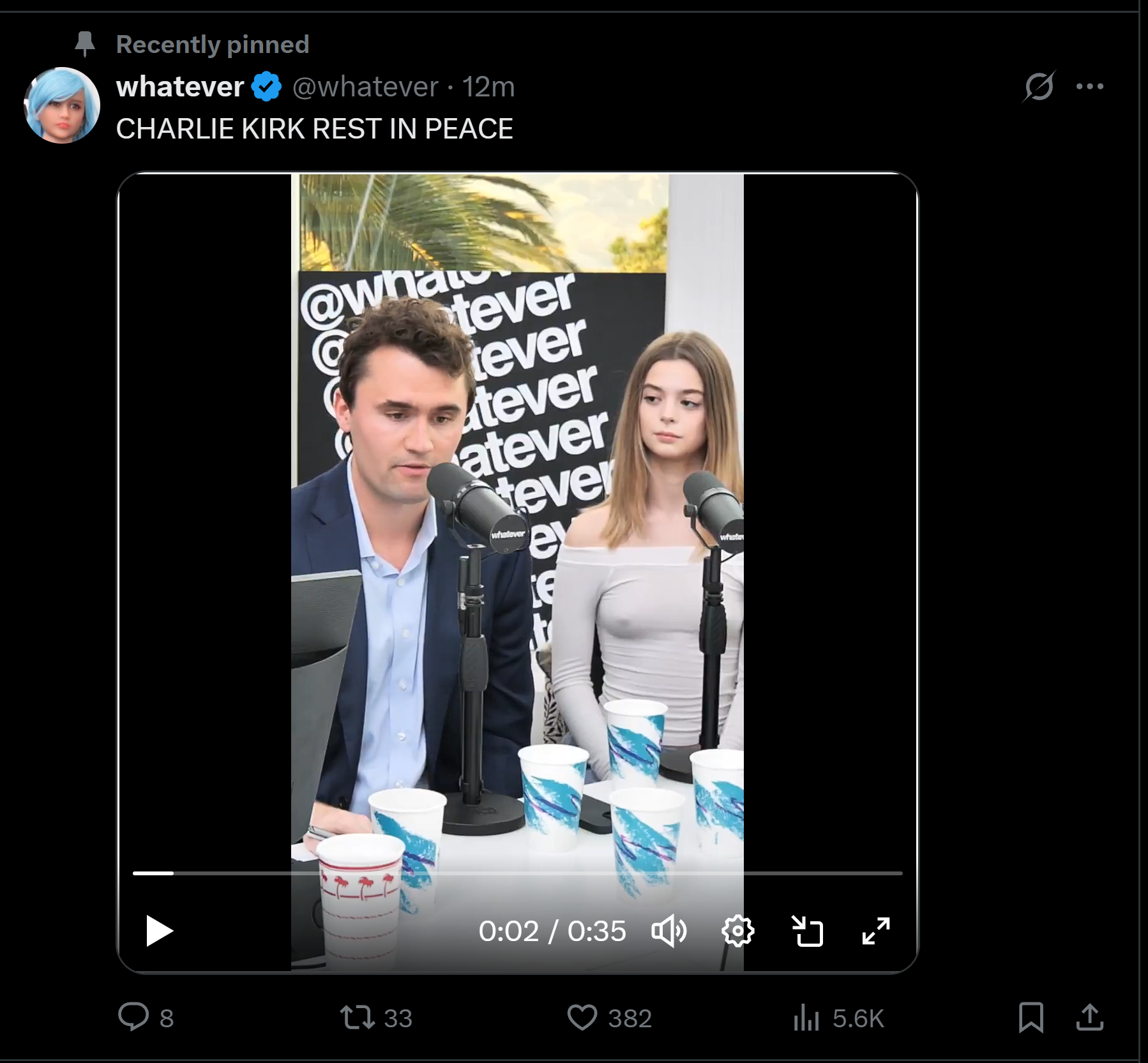Share the post
The width and height of the screenshot is (1148, 1063).
(x=1089, y=1017)
